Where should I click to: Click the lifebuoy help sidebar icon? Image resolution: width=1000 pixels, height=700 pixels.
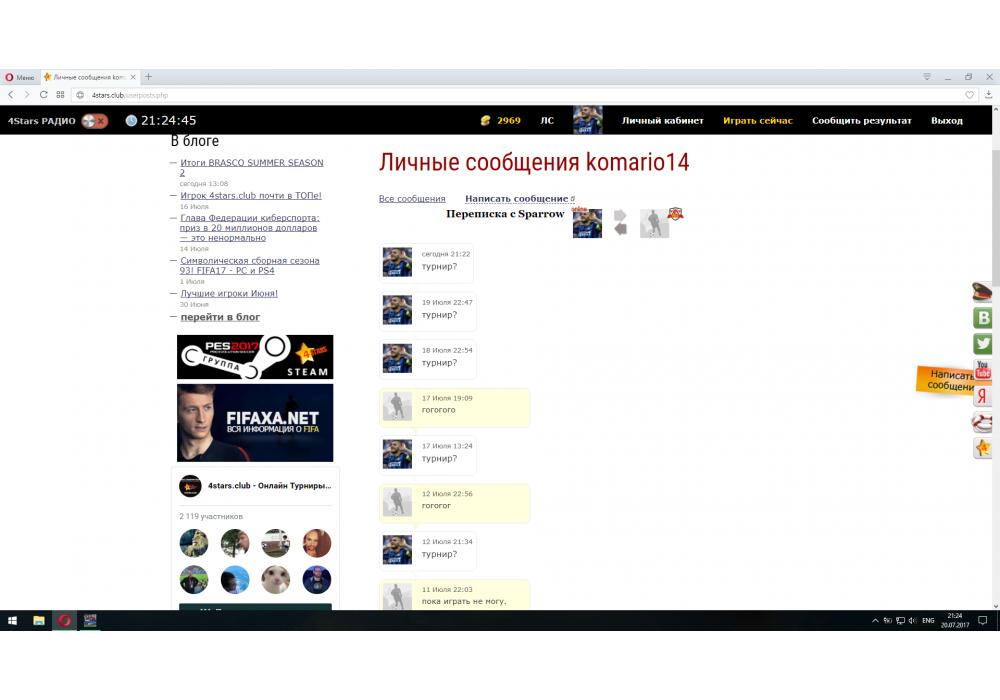tap(982, 423)
